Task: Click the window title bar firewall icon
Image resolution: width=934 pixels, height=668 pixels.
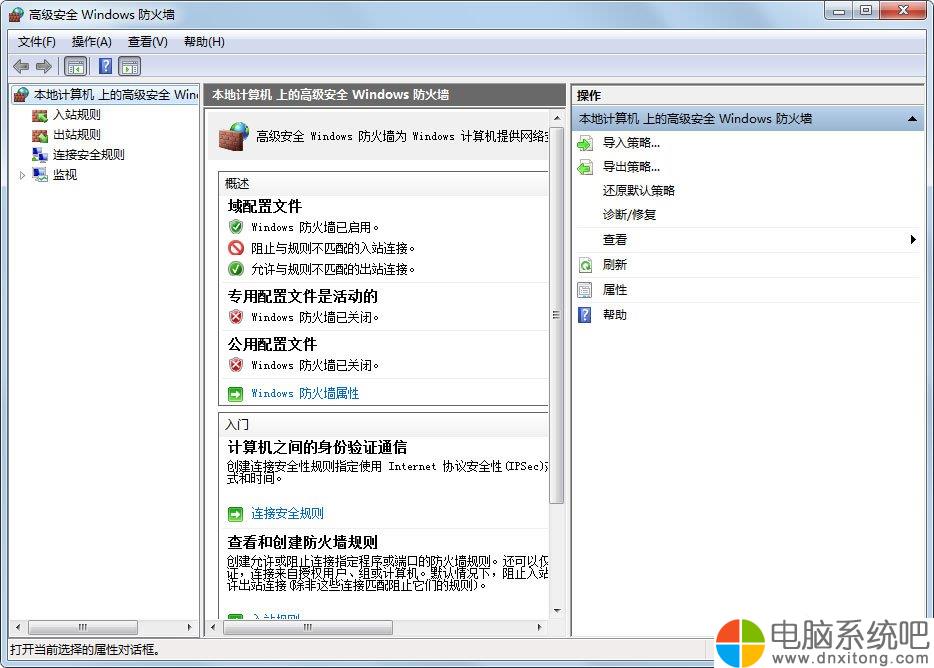Action: pyautogui.click(x=16, y=14)
